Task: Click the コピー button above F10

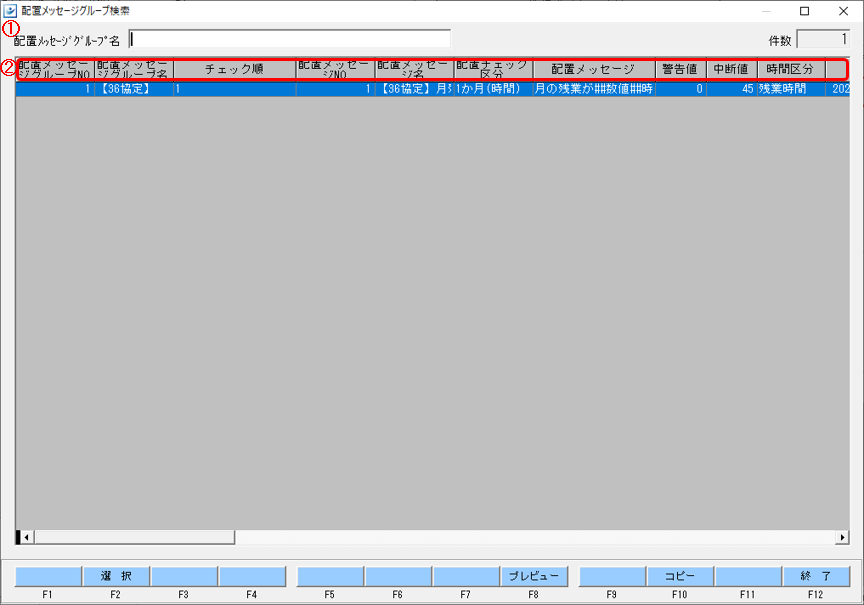Action: (x=680, y=576)
